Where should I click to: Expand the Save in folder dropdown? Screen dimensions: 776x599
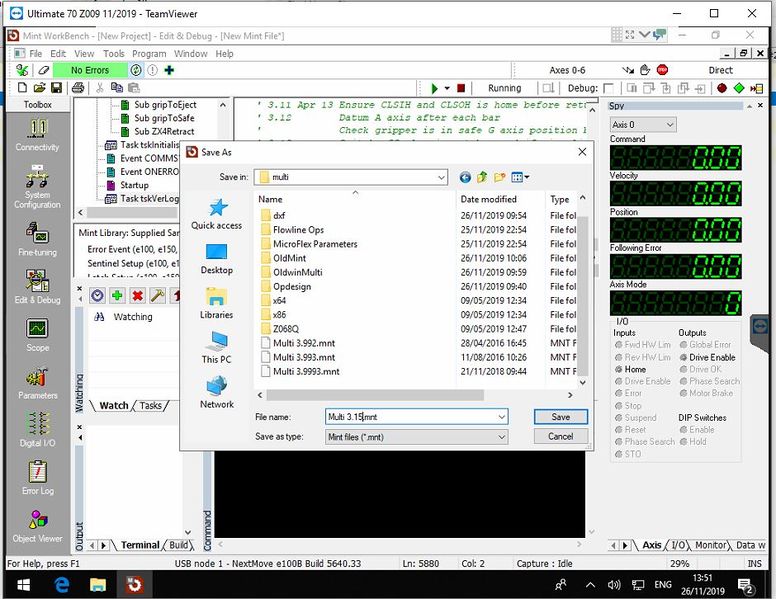(x=441, y=177)
